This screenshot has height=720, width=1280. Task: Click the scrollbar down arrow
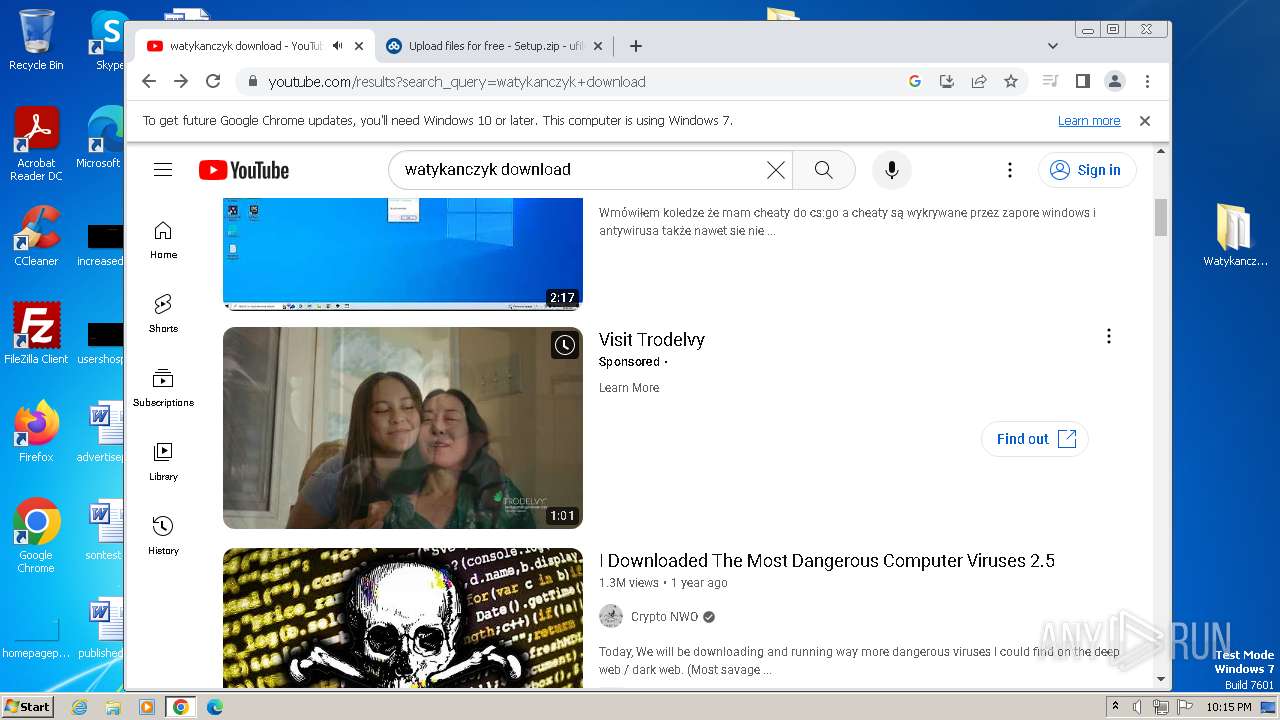pos(1161,679)
